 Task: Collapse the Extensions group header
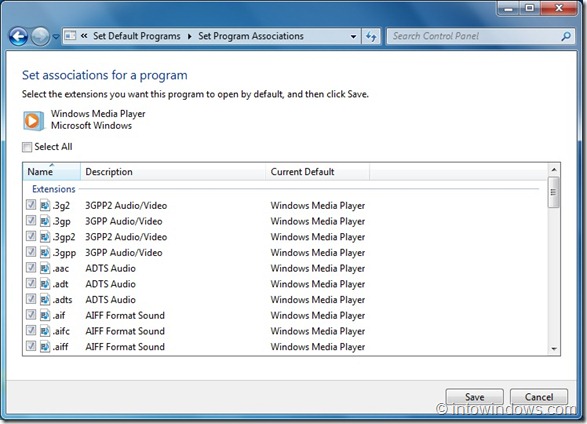coord(54,189)
